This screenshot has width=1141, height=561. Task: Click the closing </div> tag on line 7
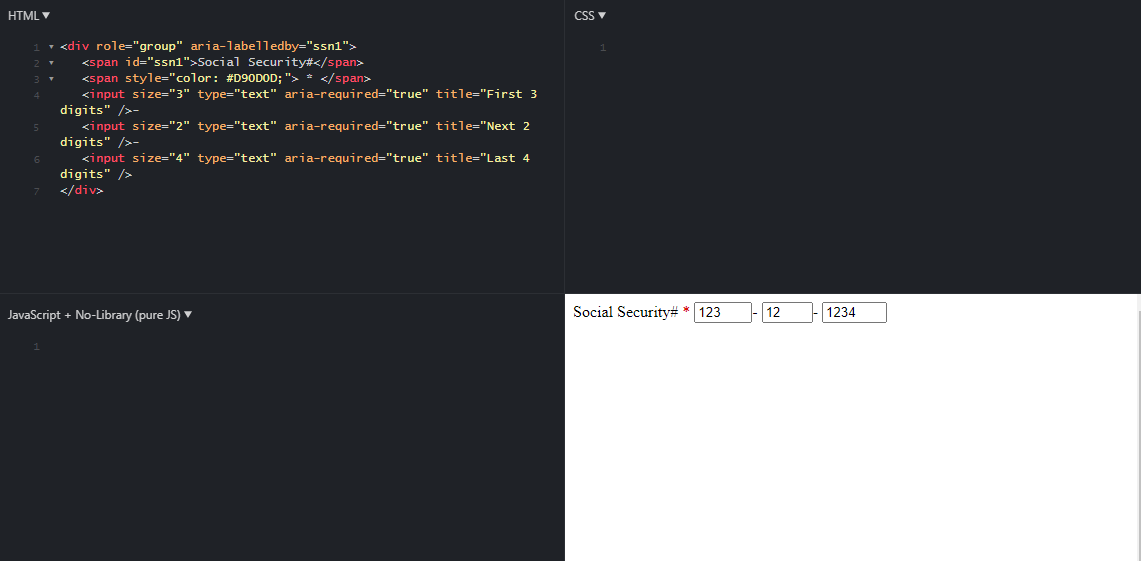tap(81, 190)
